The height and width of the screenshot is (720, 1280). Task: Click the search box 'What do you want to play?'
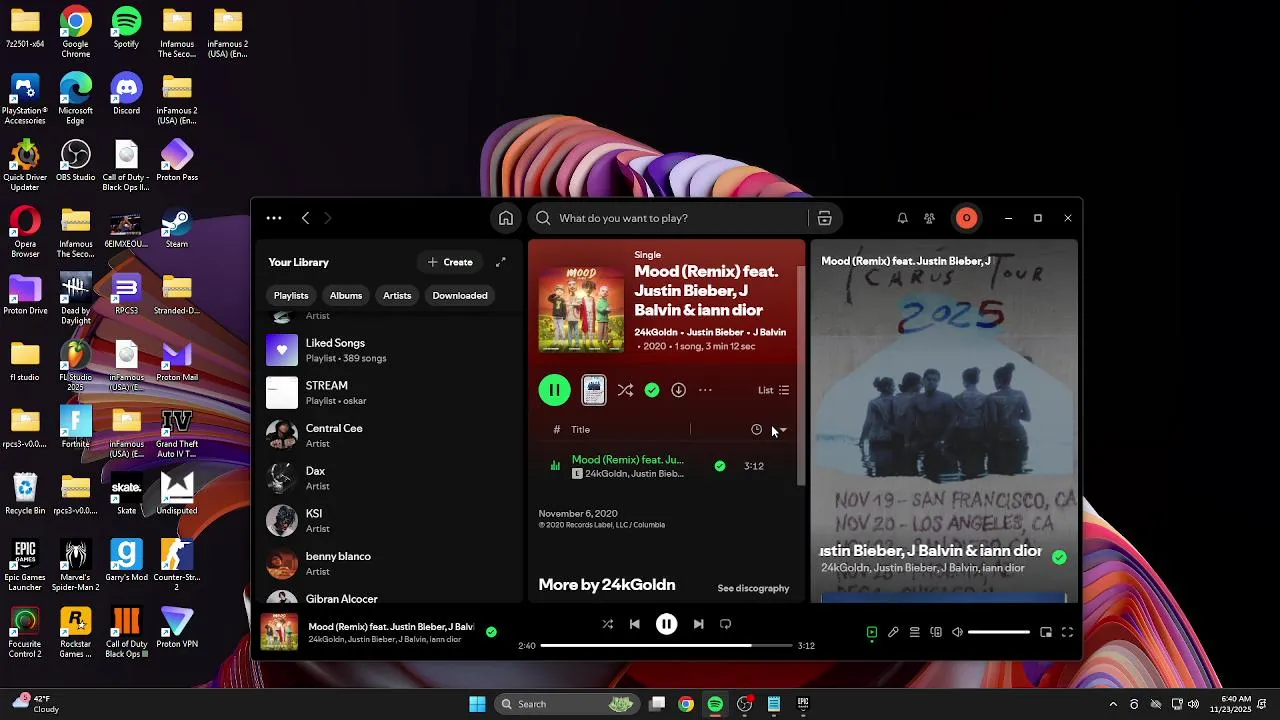click(669, 218)
